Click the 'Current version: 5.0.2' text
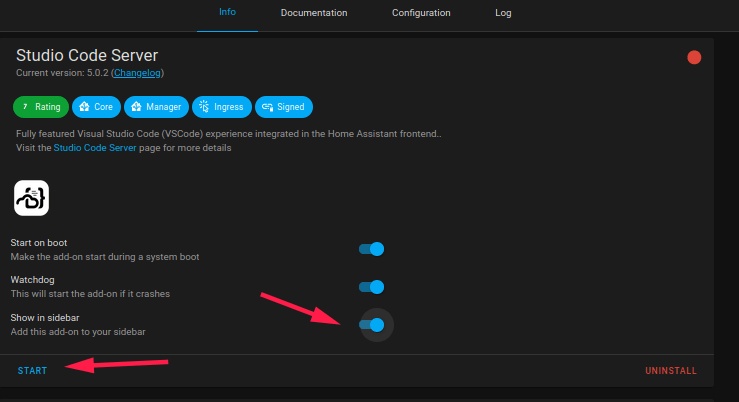 point(62,73)
